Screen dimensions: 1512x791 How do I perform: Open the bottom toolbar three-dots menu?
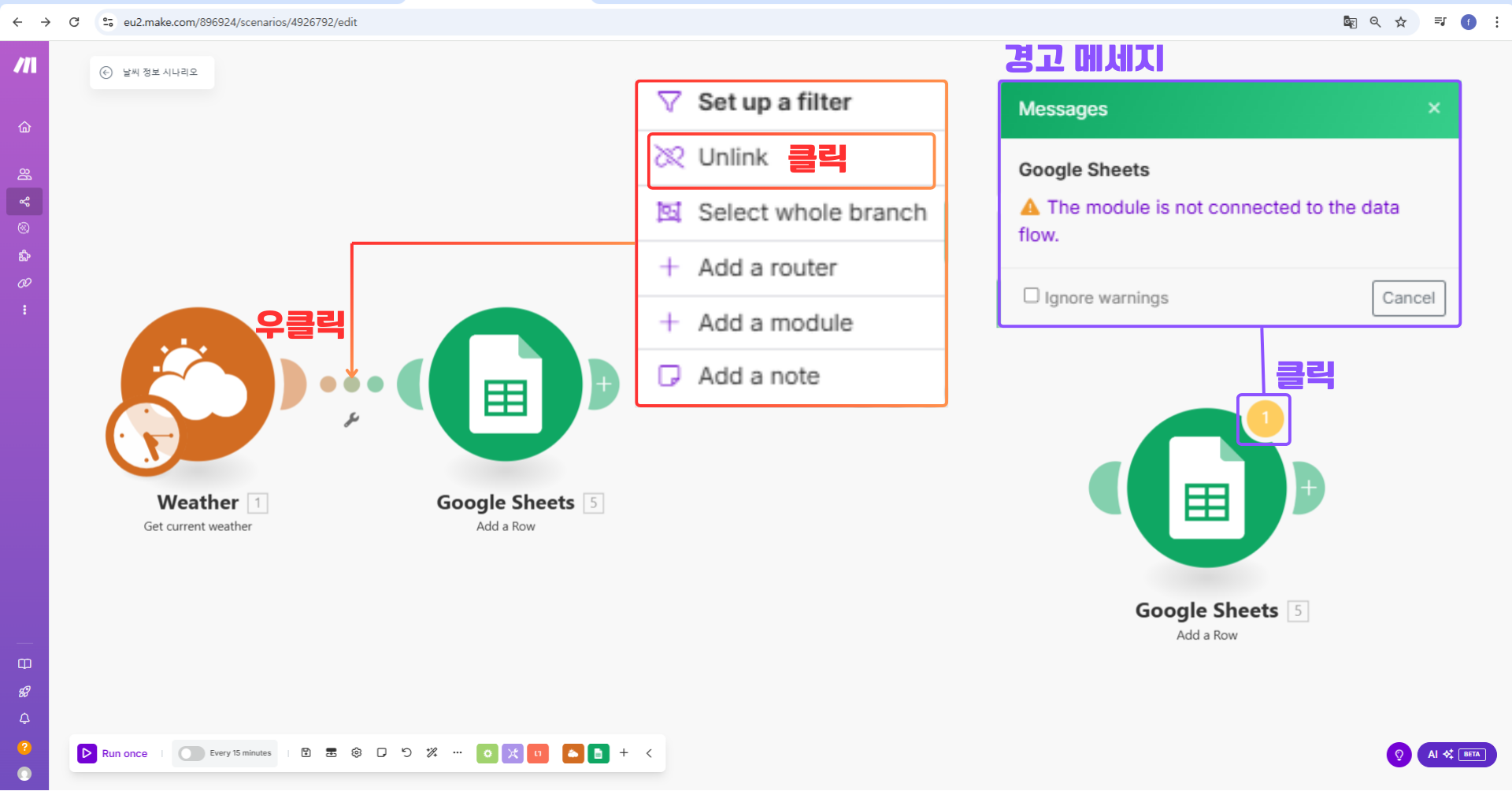coord(458,753)
